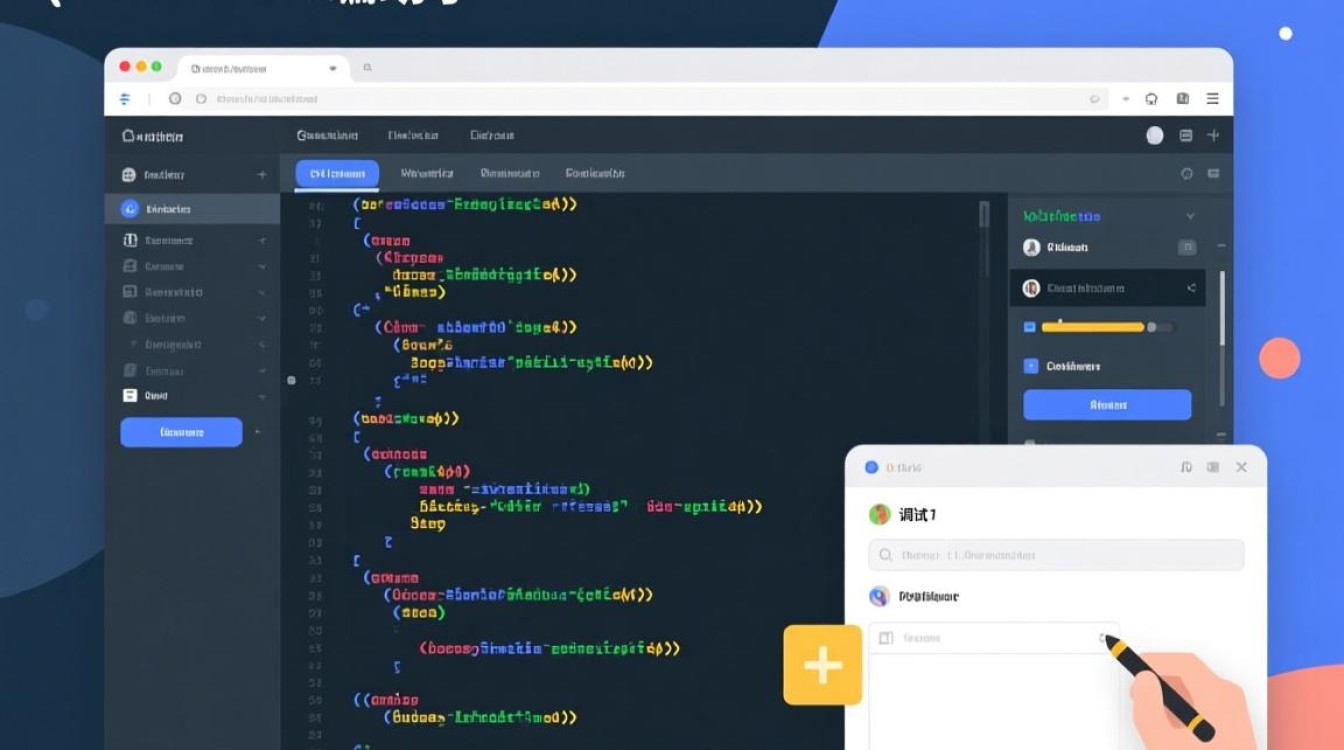Click the magnifier icon right of the browser tab
This screenshot has height=750, width=1344.
tap(367, 68)
